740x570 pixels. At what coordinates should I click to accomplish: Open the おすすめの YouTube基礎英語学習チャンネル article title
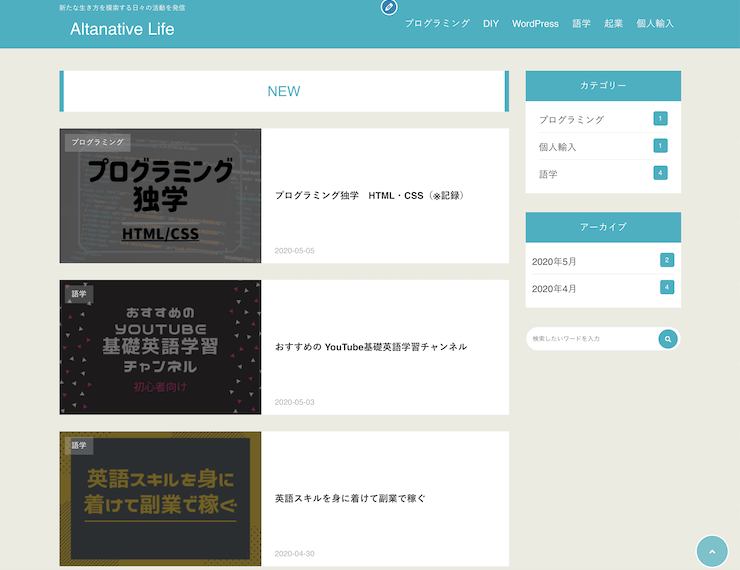pos(370,347)
